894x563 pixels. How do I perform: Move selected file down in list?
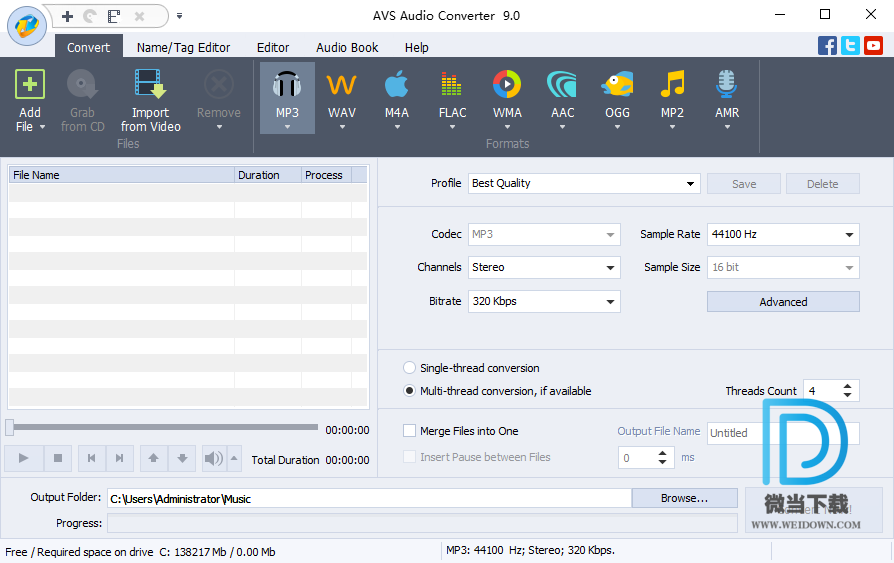point(182,458)
